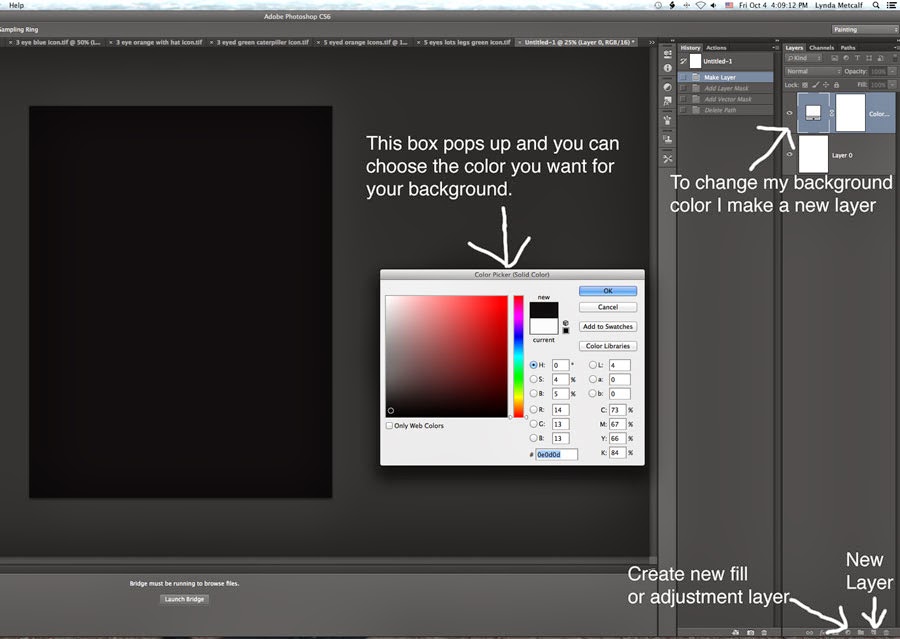This screenshot has height=639, width=900.
Task: Open the layer styles fx icon
Action: tap(821, 632)
